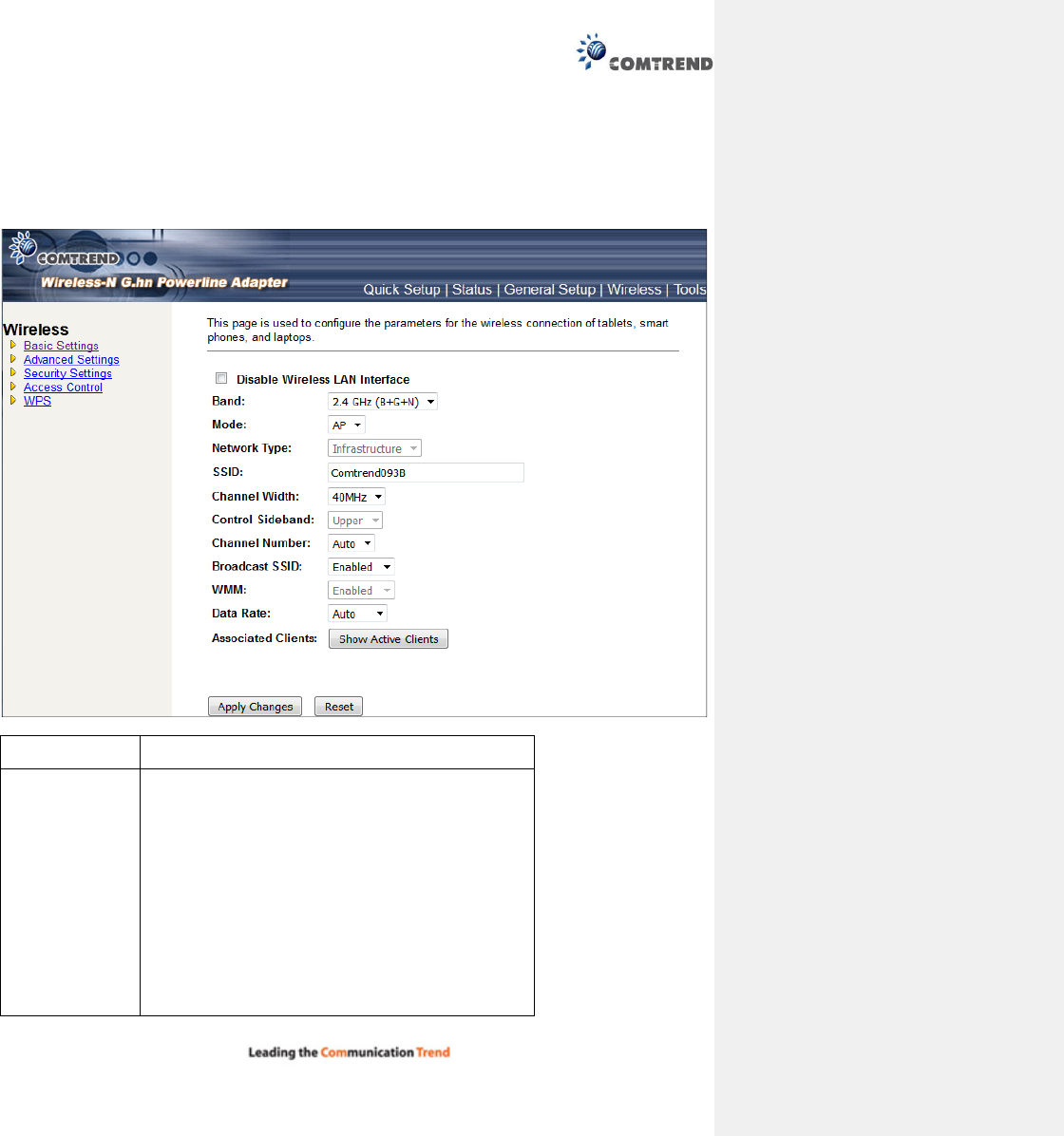Open the Quick Setup menu
Viewport: 1064px width, 1136px height.
402,289
